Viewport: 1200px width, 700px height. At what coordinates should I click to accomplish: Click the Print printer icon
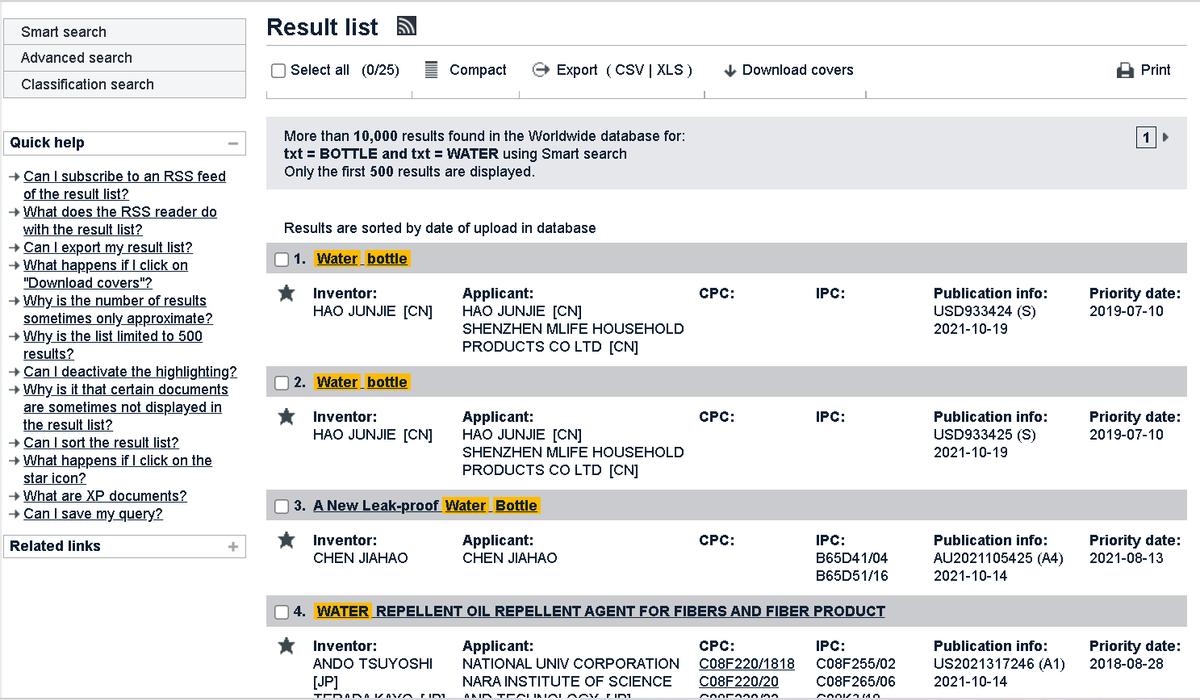pos(1125,70)
